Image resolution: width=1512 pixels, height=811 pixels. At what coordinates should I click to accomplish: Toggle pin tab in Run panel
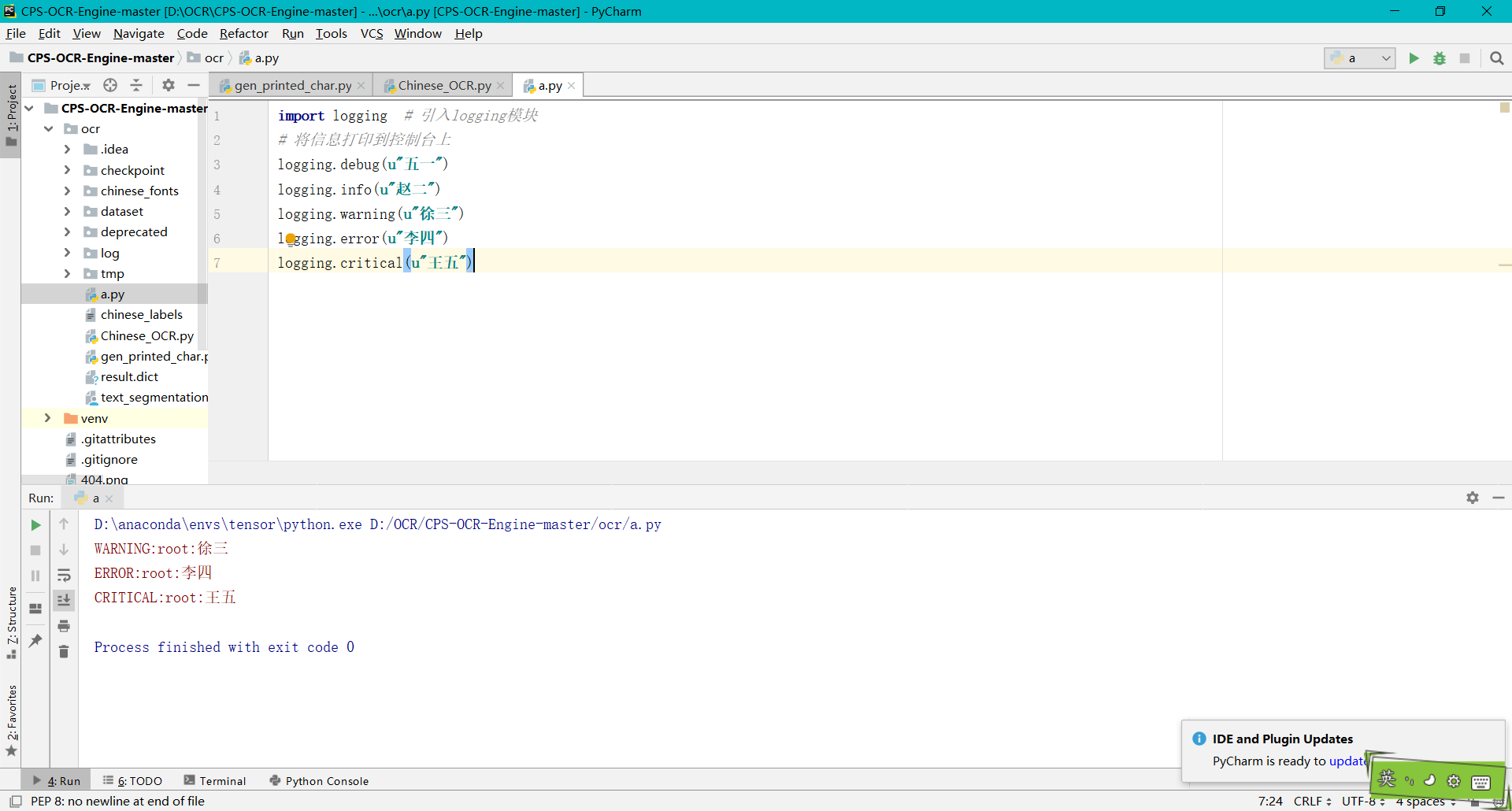(x=35, y=641)
